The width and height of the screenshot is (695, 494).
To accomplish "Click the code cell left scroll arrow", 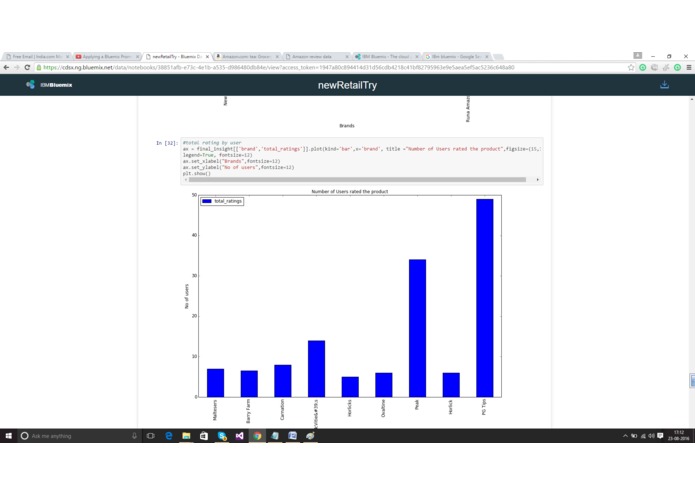I will [186, 179].
